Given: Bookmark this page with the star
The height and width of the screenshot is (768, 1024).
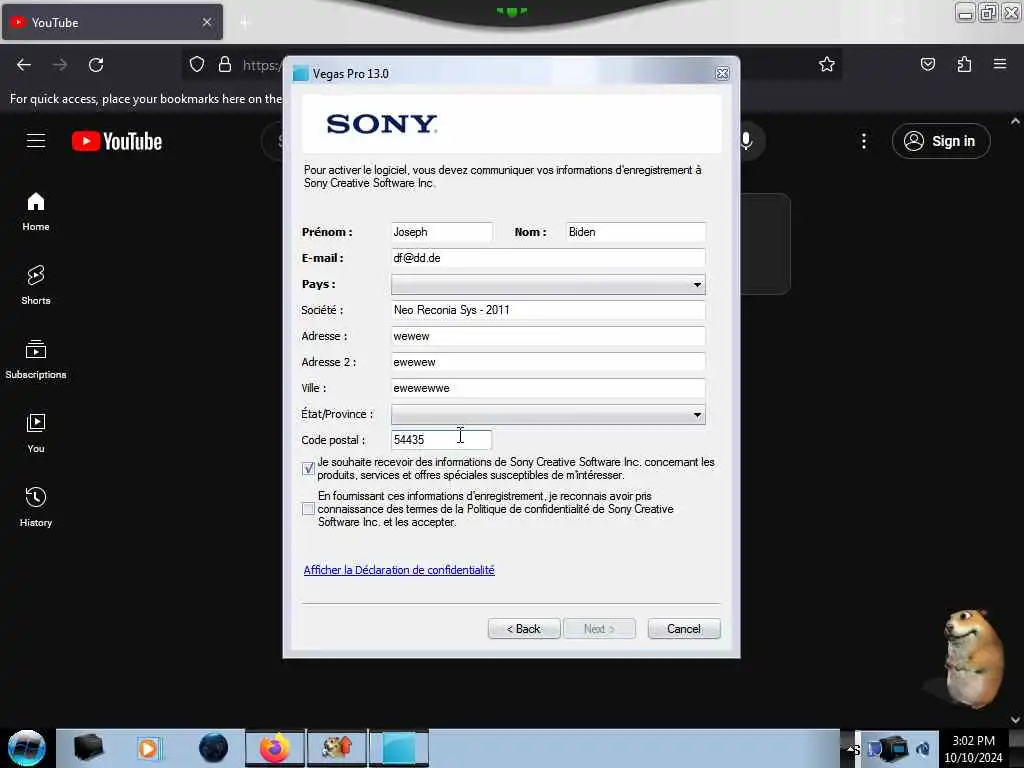Looking at the screenshot, I should coord(827,64).
